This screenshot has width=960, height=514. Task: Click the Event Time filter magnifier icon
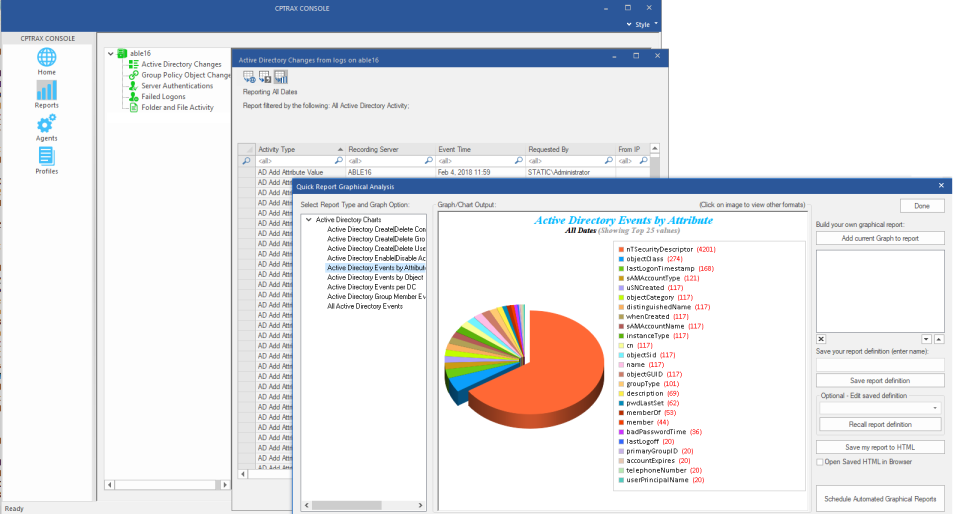(519, 160)
